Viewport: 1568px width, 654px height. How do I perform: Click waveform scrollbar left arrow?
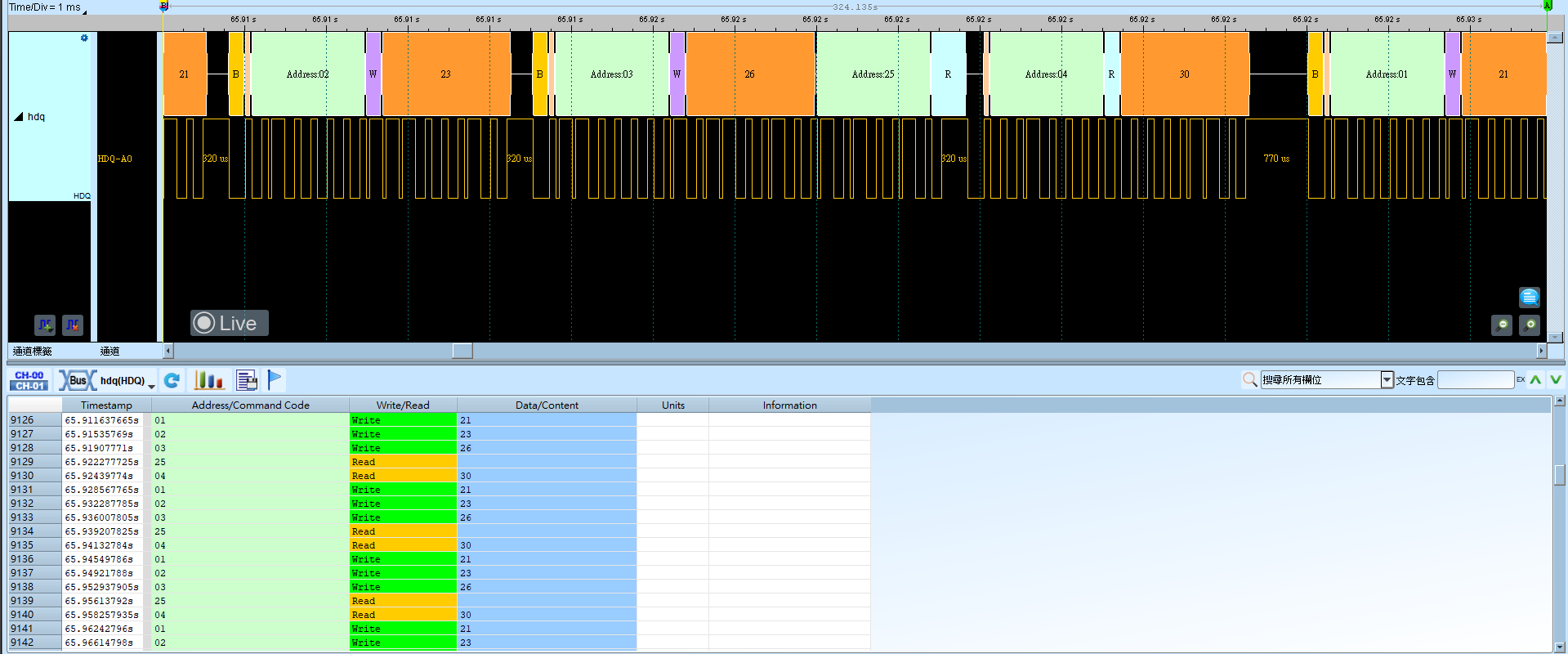[x=168, y=351]
